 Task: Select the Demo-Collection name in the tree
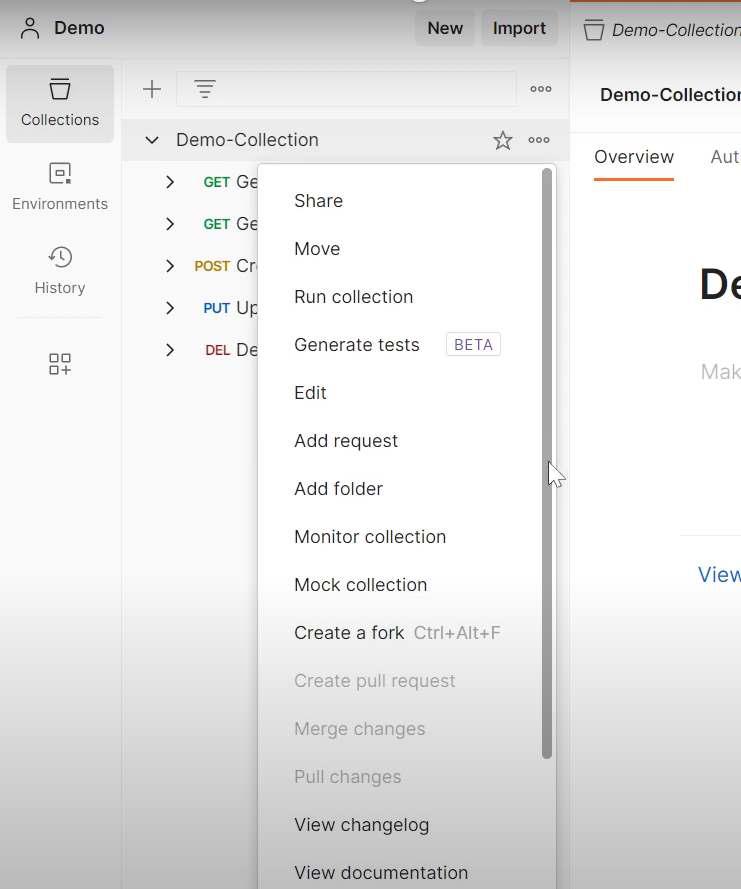click(x=247, y=140)
